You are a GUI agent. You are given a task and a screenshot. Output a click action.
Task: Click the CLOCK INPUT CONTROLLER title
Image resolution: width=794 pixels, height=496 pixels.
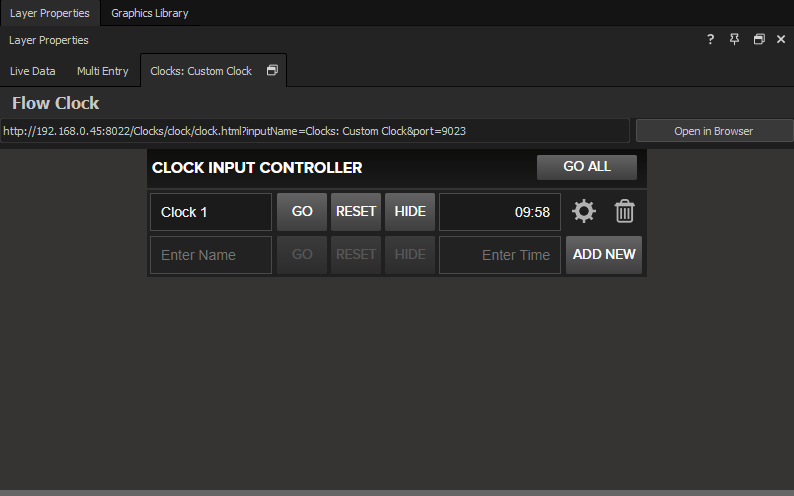257,168
